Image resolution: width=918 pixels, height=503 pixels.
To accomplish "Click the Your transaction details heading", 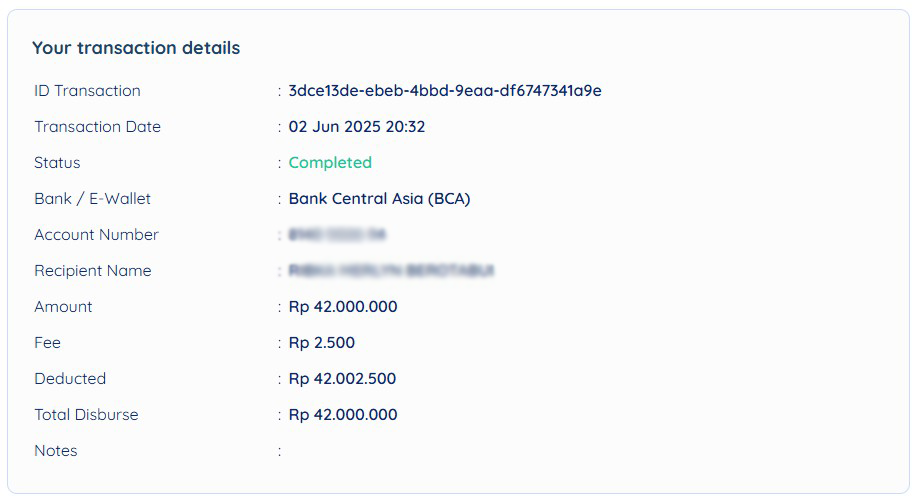I will [x=136, y=47].
